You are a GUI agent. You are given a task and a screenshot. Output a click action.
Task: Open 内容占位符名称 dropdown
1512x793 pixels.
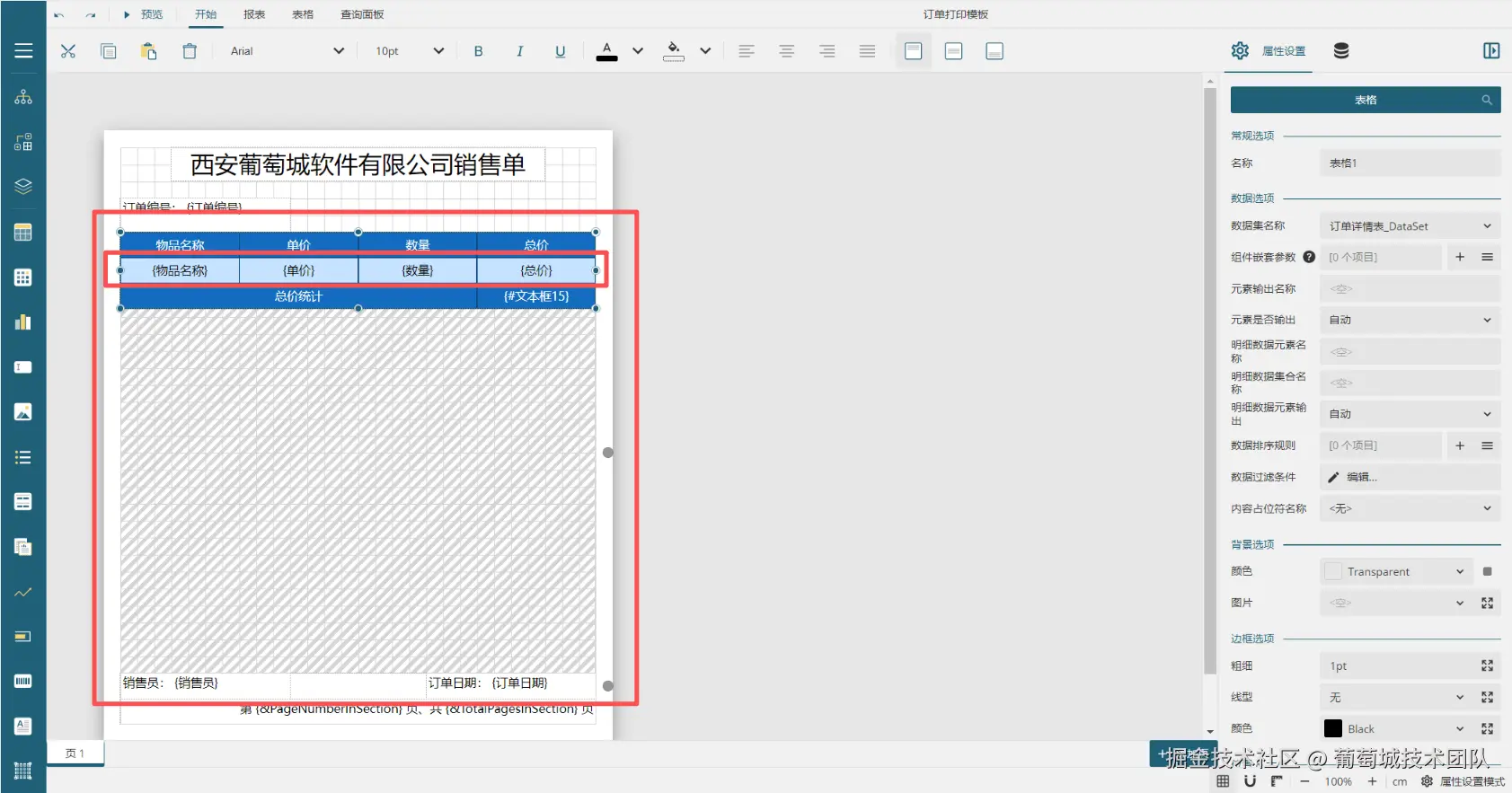pyautogui.click(x=1410, y=508)
